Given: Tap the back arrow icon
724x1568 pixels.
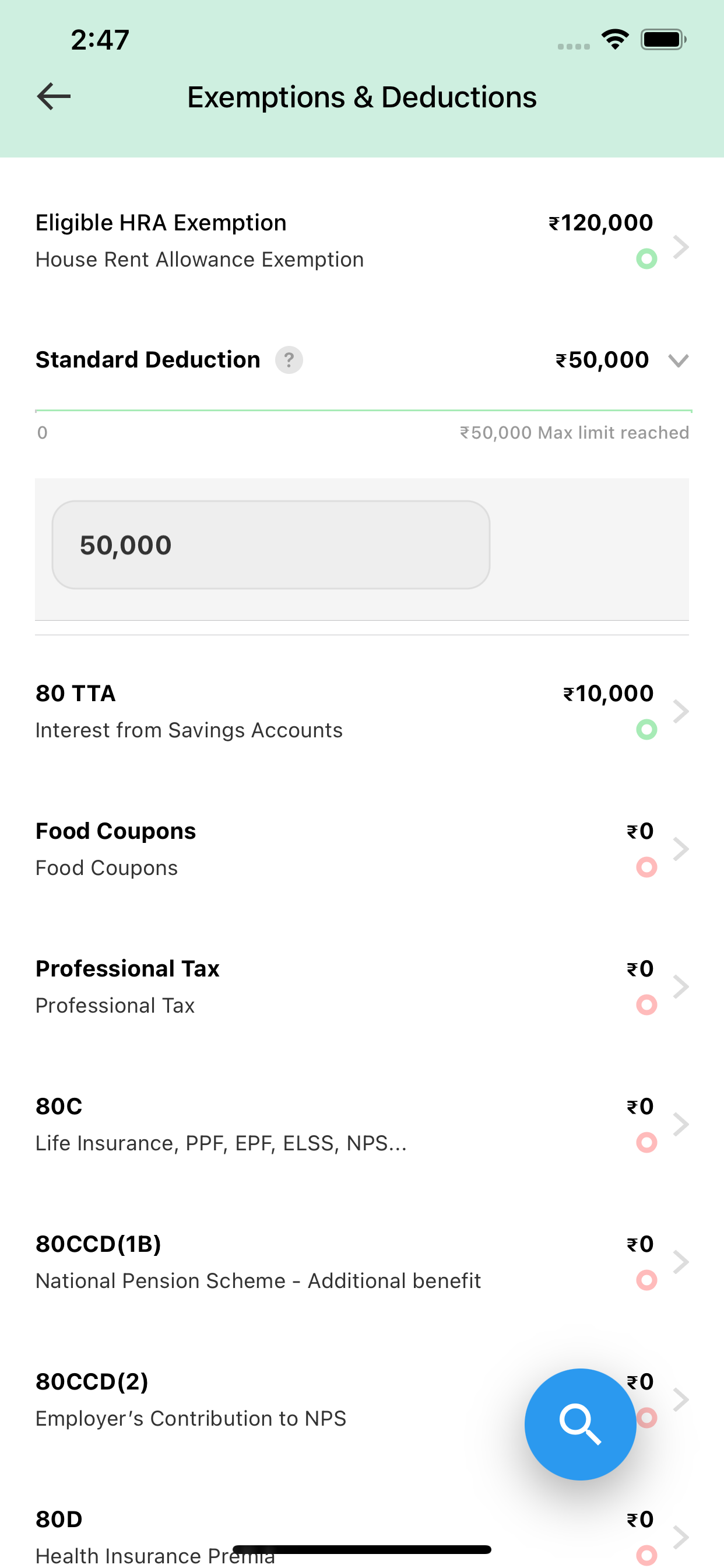Looking at the screenshot, I should 54,97.
